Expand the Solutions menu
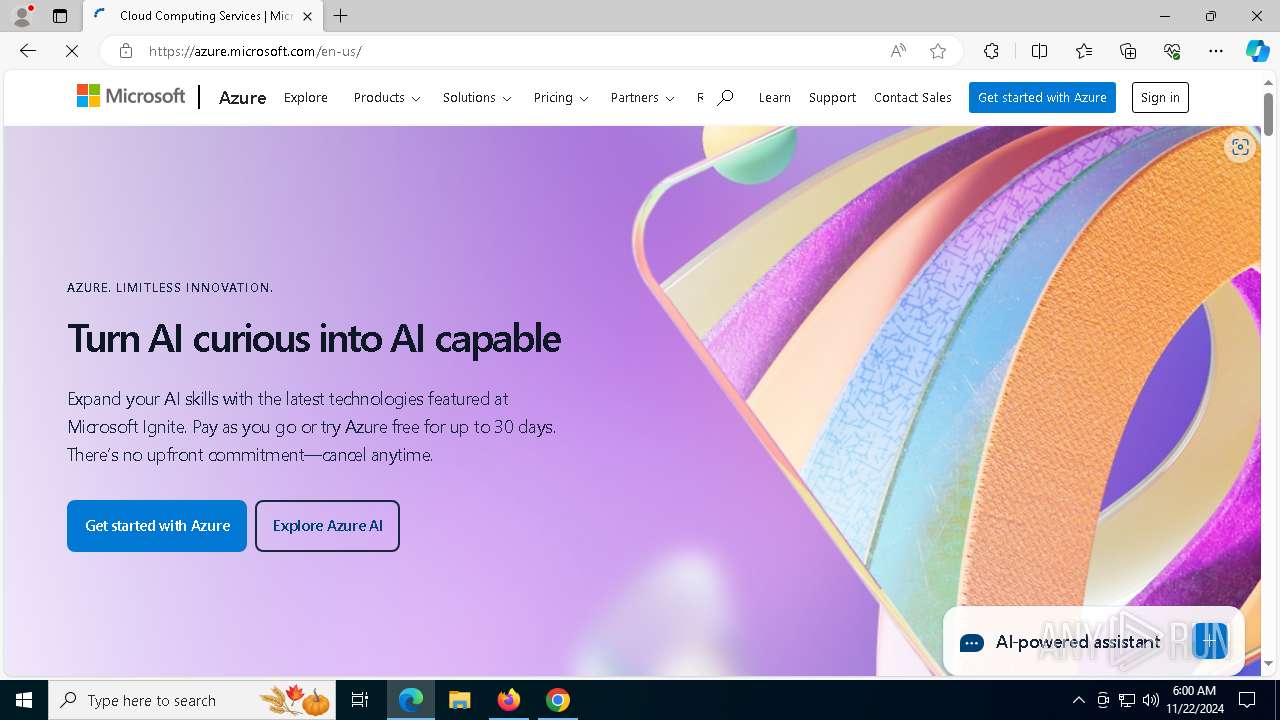The image size is (1280, 720). coord(477,97)
